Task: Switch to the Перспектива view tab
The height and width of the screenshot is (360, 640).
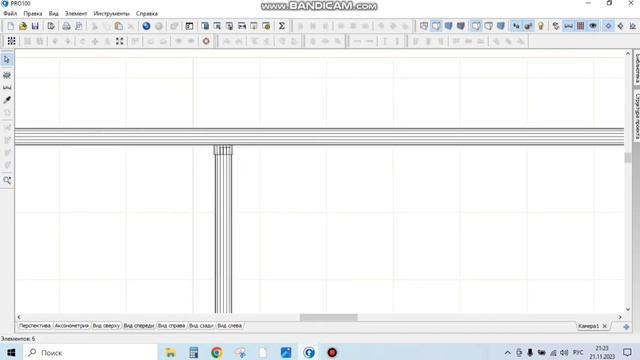Action: [35, 326]
